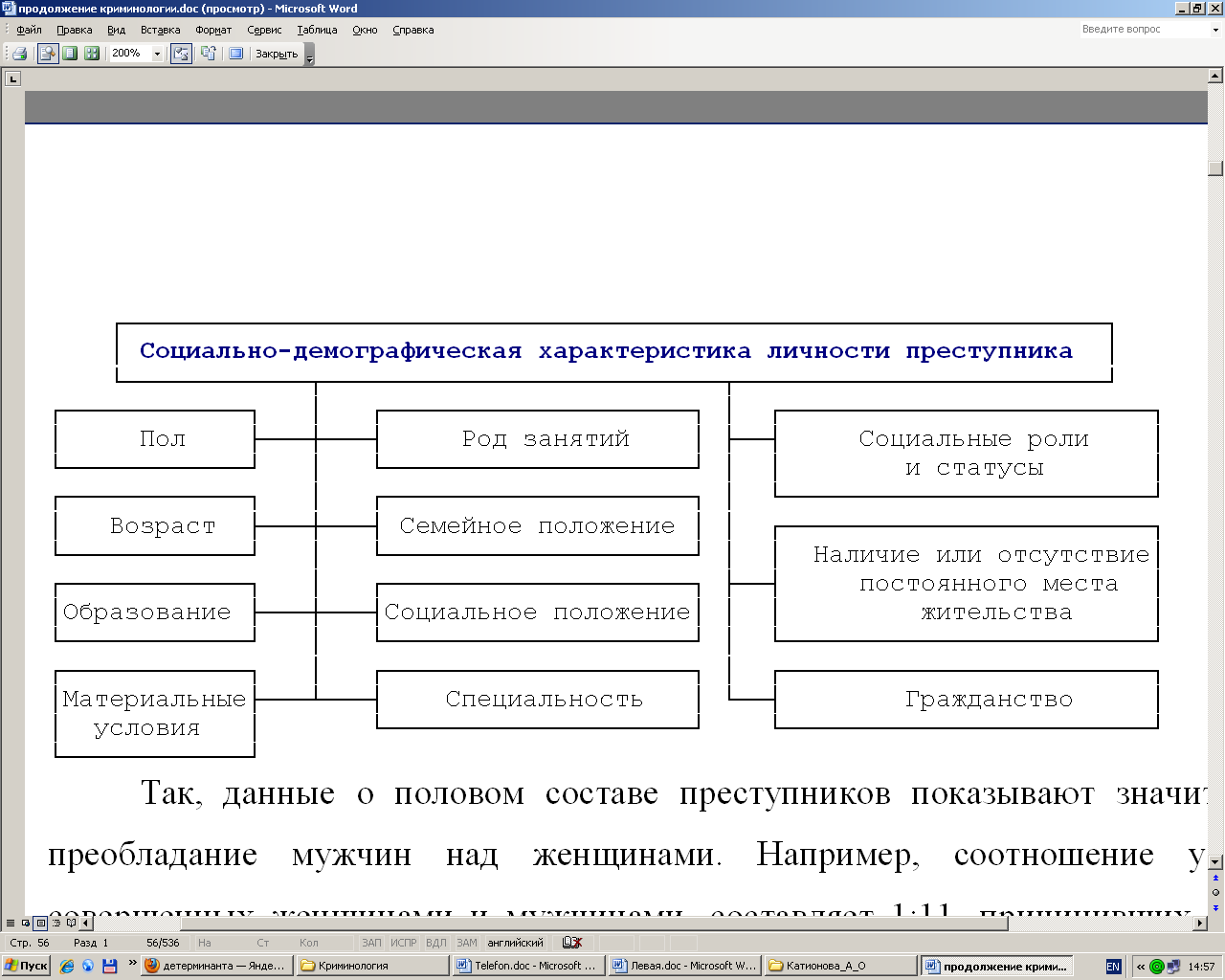1225x980 pixels.
Task: Toggle the Magnifier tool
Action: [x=47, y=54]
